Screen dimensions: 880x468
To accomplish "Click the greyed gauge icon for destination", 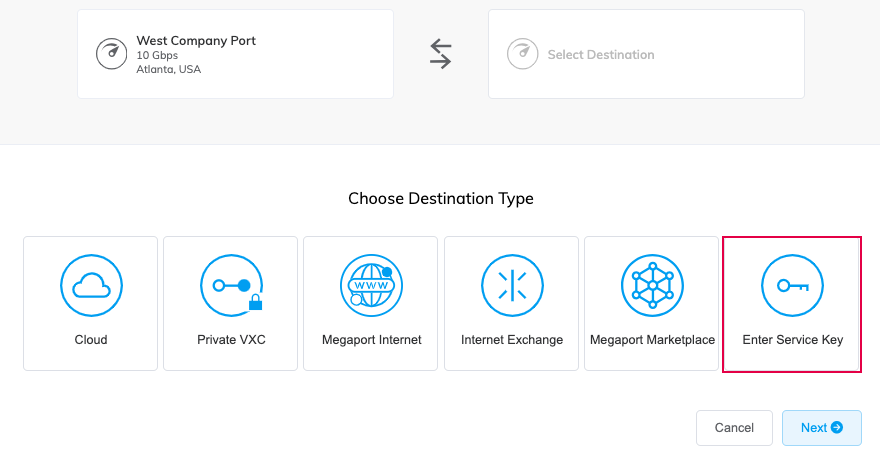I will pos(522,54).
